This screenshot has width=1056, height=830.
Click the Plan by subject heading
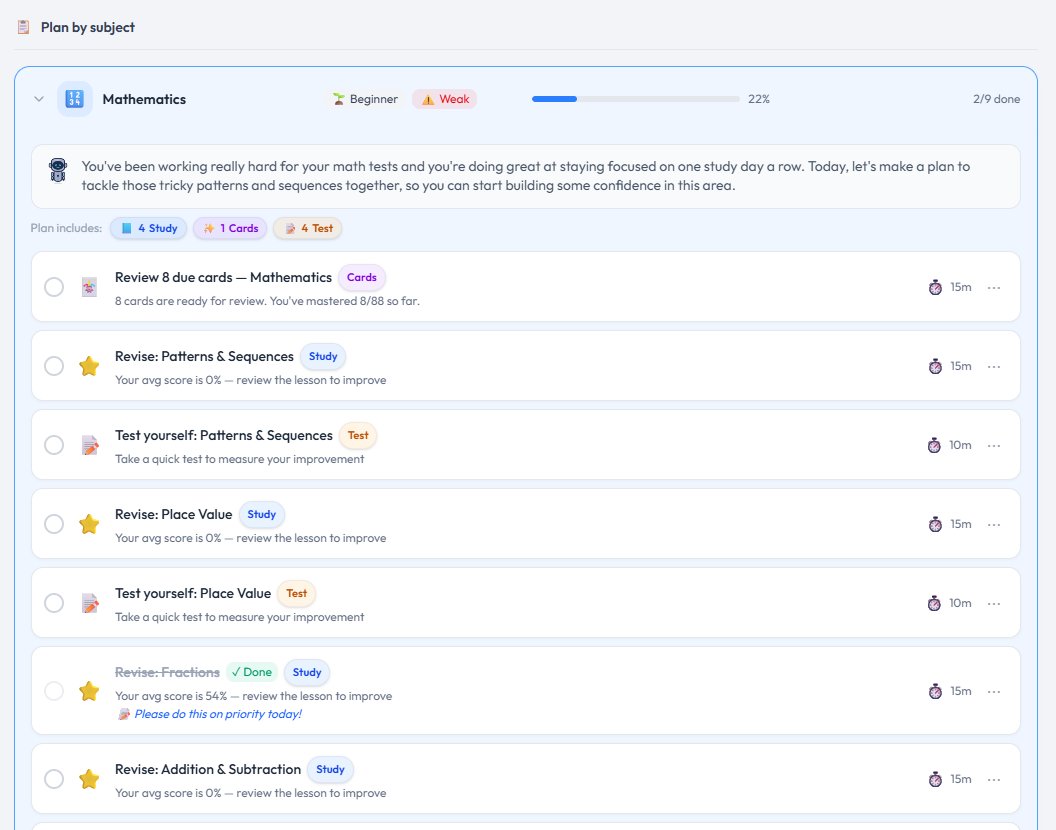[x=88, y=27]
